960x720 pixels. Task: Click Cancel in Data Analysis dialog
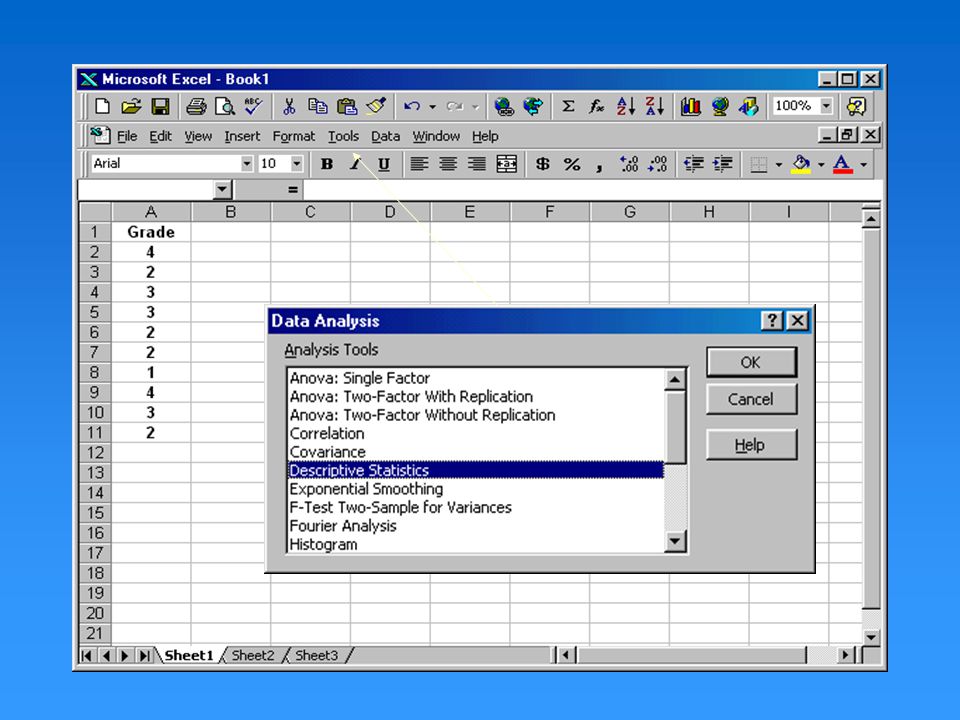pyautogui.click(x=751, y=400)
